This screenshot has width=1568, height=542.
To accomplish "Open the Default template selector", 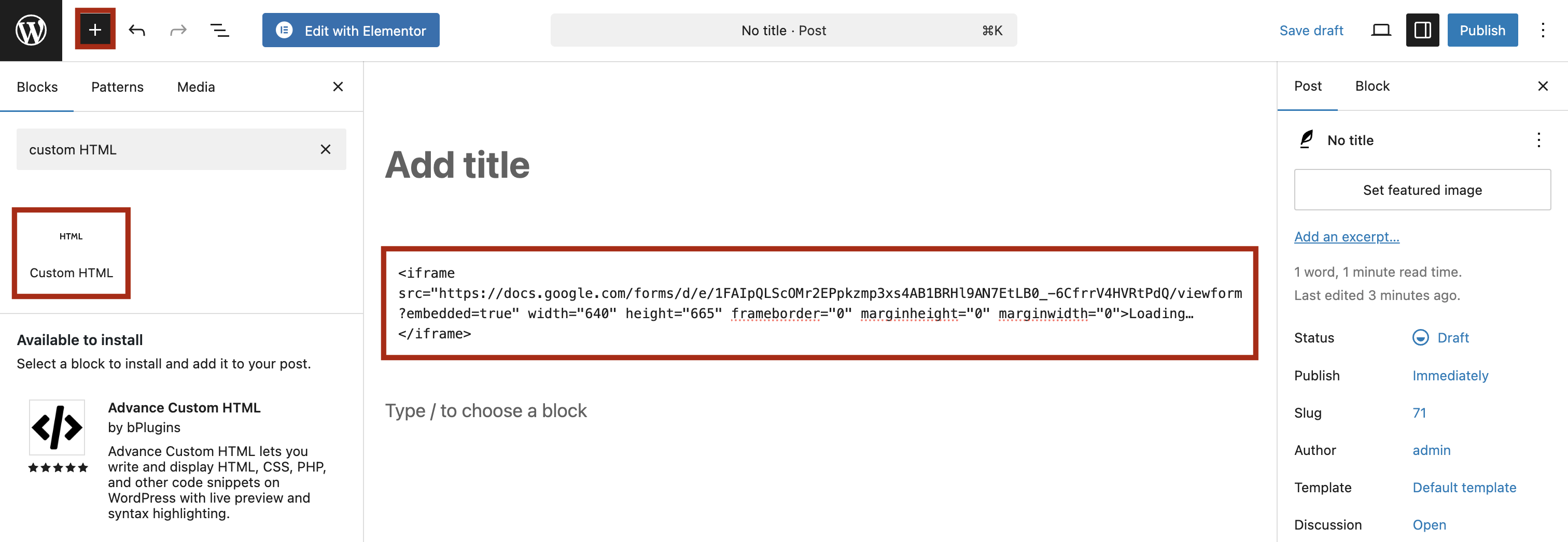I will tap(1464, 487).
